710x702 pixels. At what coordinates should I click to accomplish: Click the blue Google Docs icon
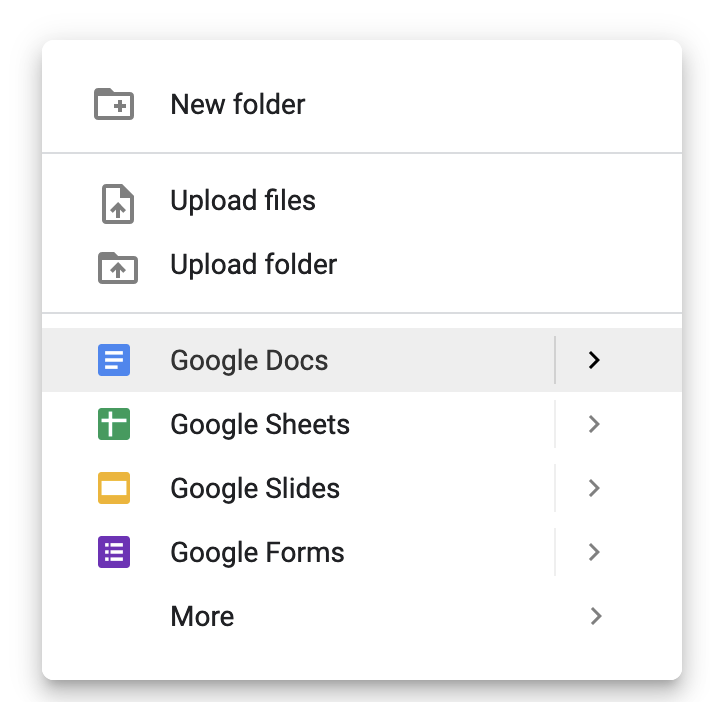[x=114, y=360]
